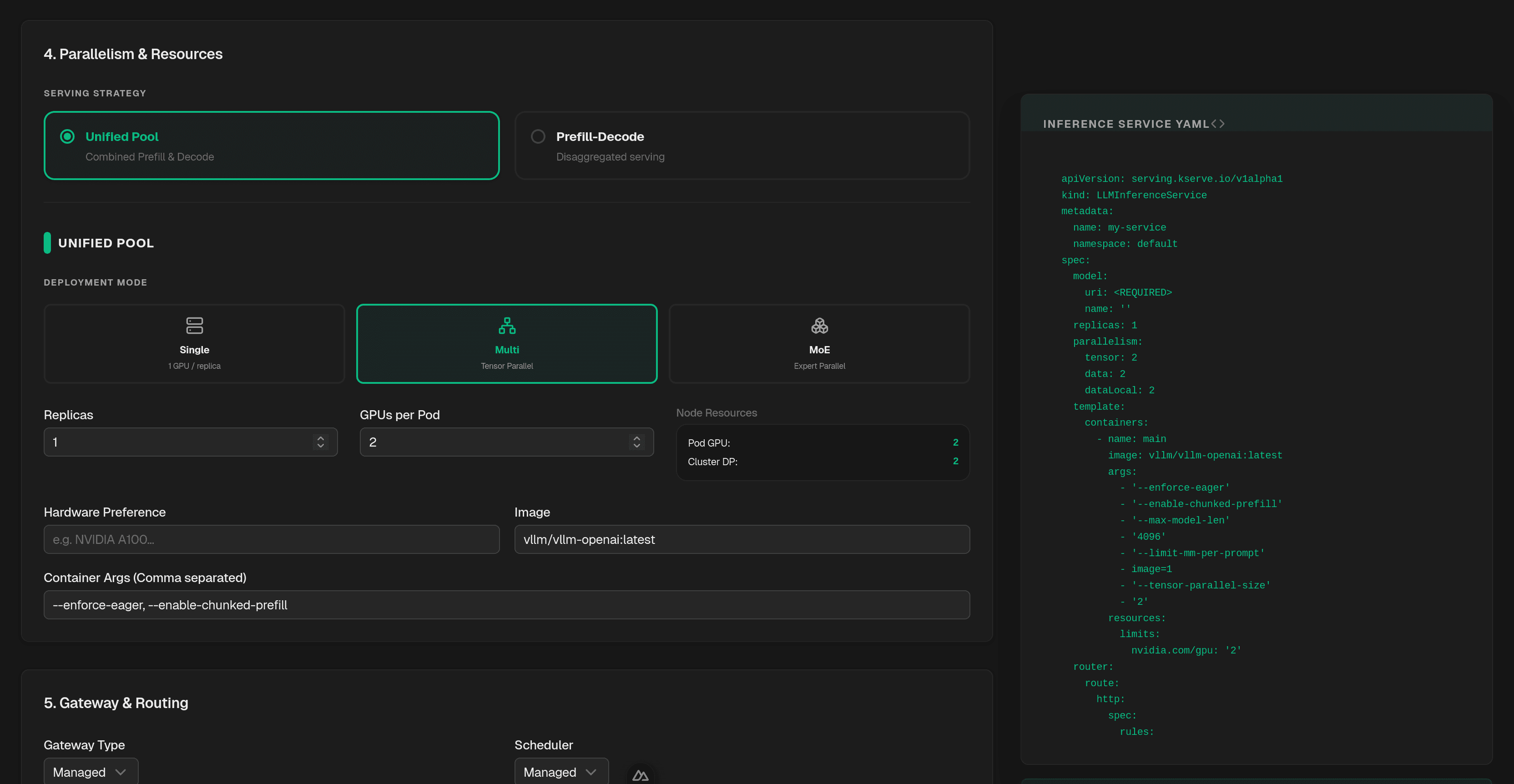Select the Unified Pool serving strategy radio

pos(68,136)
